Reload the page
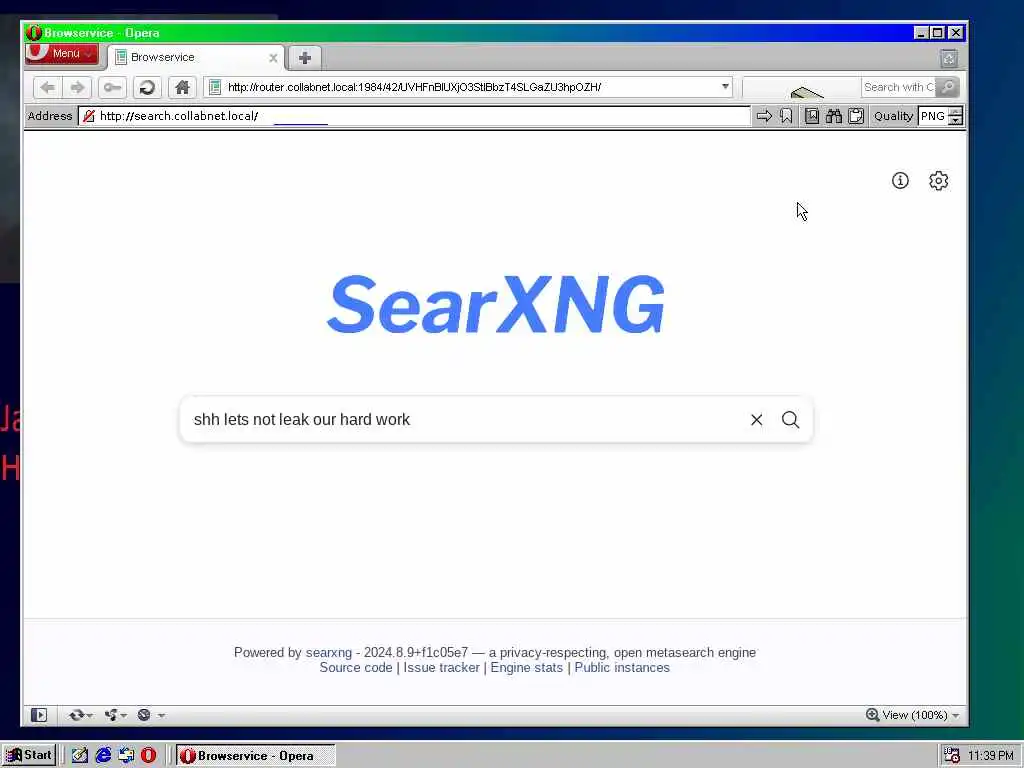Screen dimensions: 1024x768 [x=148, y=87]
